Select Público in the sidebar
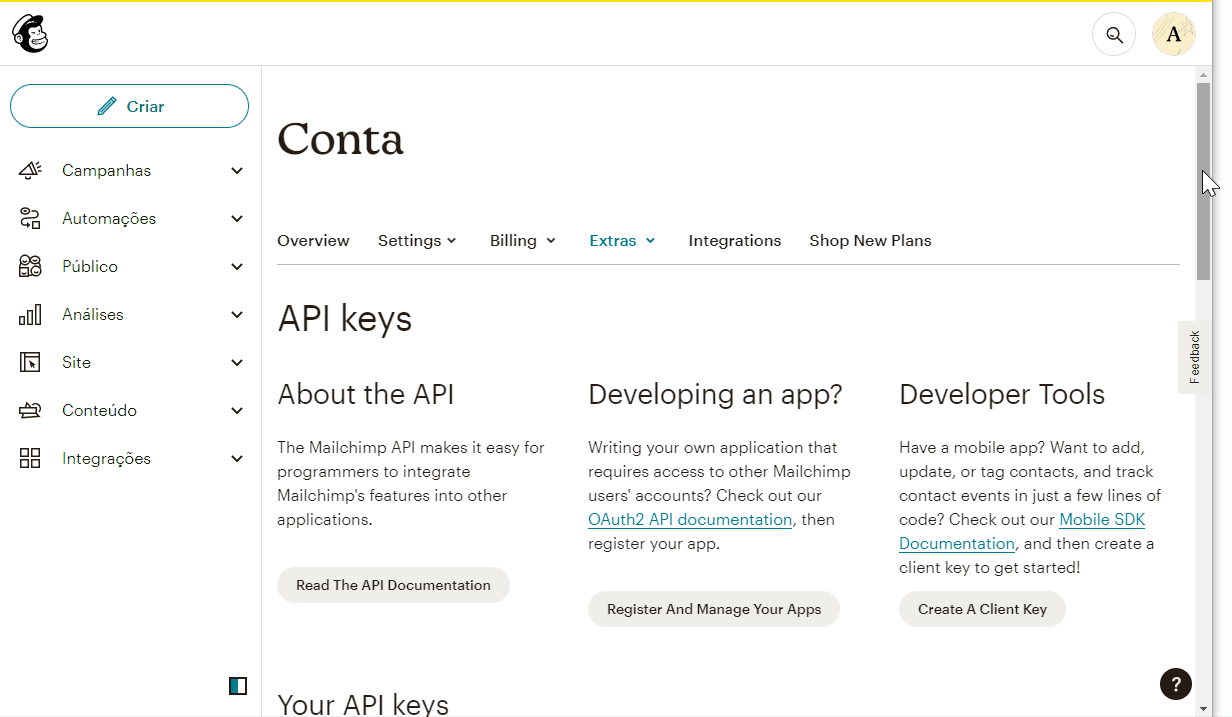Image resolution: width=1232 pixels, height=717 pixels. coord(90,267)
